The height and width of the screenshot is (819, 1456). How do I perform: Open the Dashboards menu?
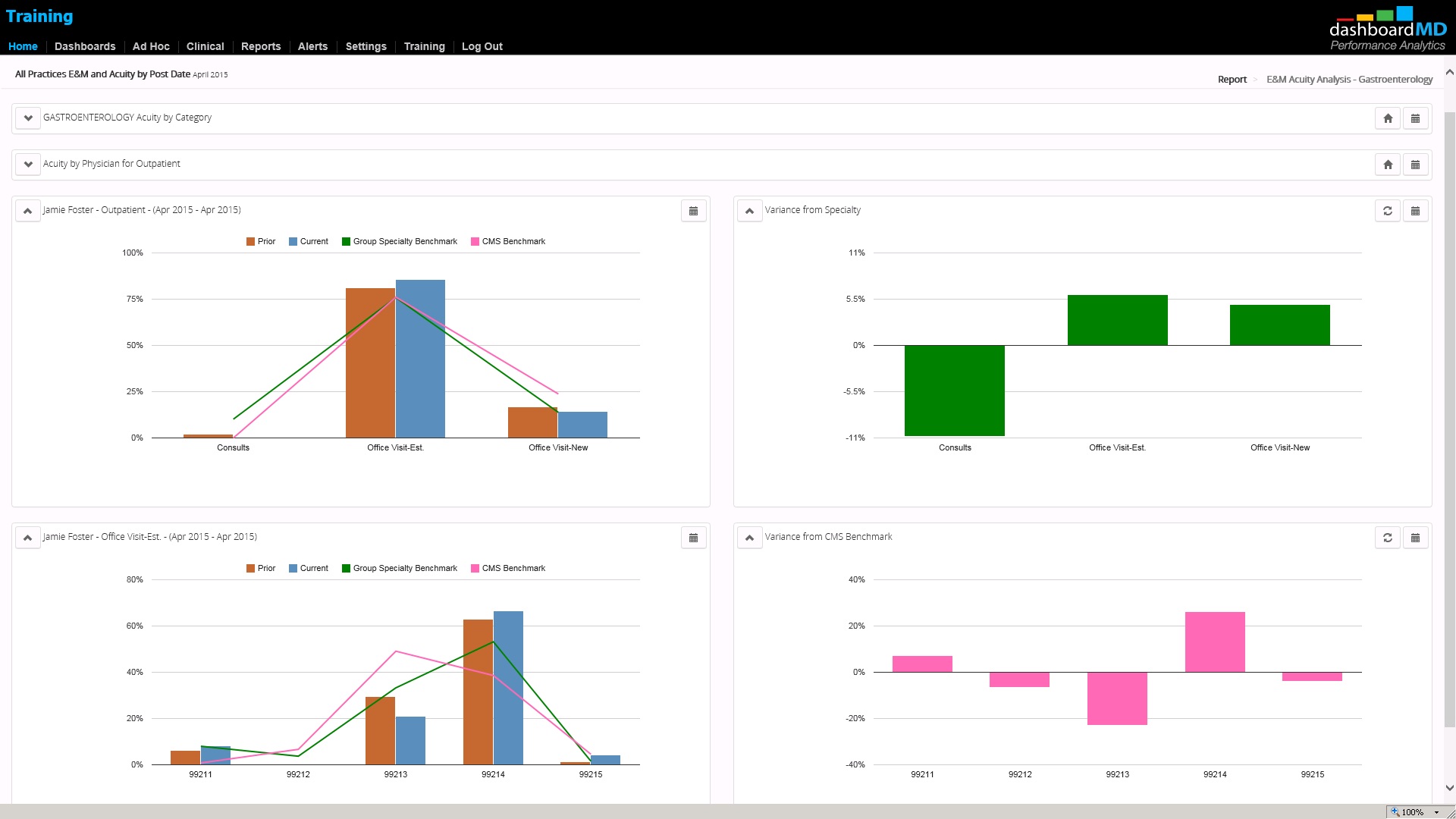(85, 46)
